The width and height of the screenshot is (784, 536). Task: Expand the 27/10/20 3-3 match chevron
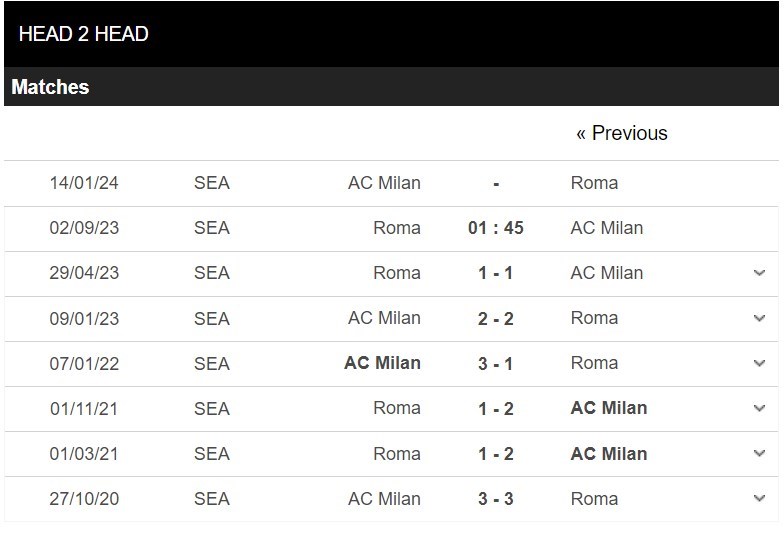(759, 498)
